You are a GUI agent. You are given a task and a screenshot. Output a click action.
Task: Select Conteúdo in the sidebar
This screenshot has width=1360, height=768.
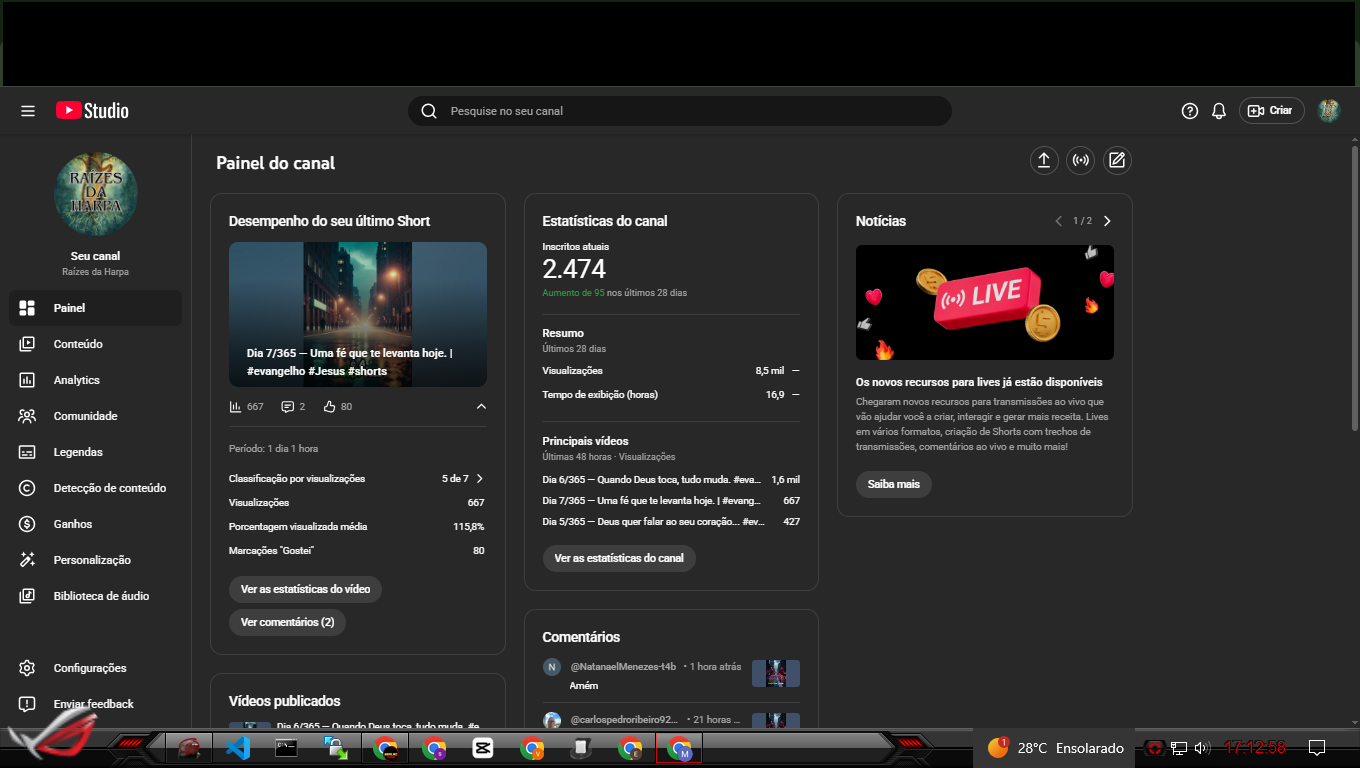coord(78,344)
